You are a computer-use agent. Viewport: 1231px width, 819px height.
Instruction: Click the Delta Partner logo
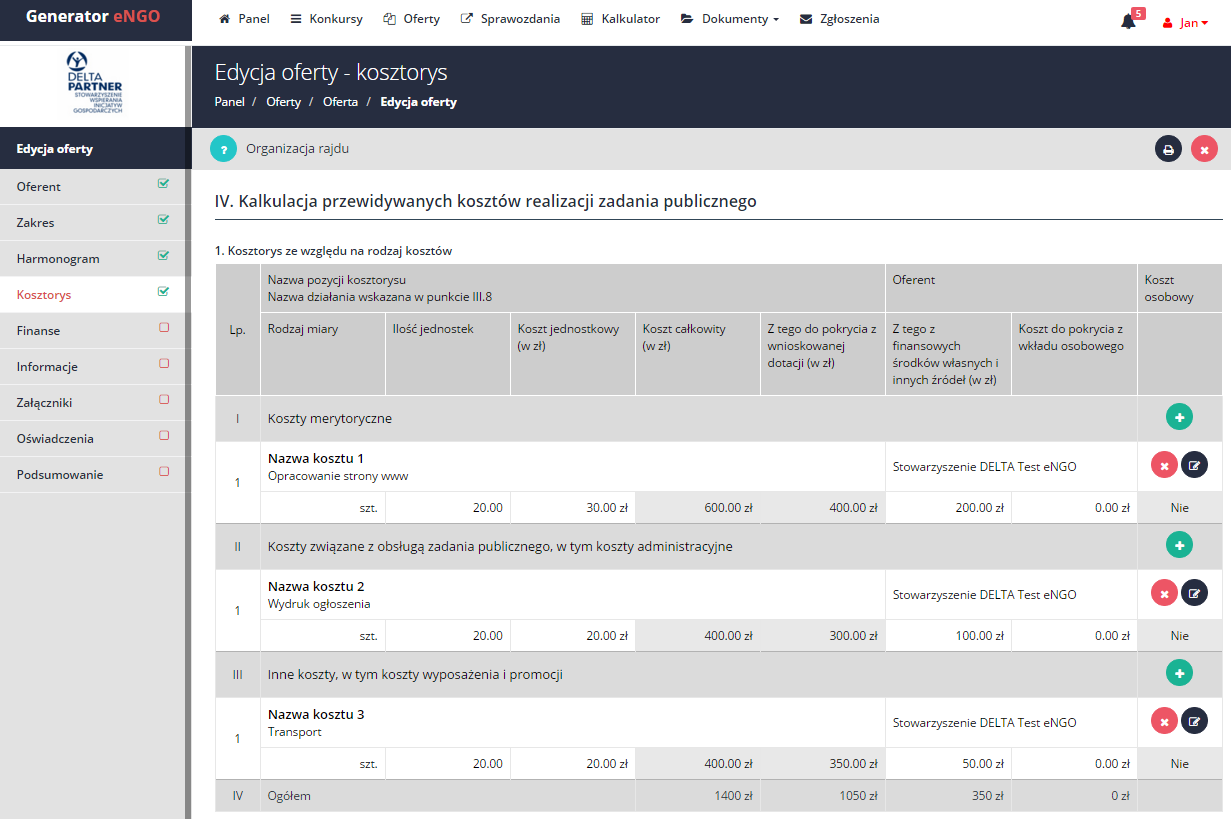coord(96,84)
